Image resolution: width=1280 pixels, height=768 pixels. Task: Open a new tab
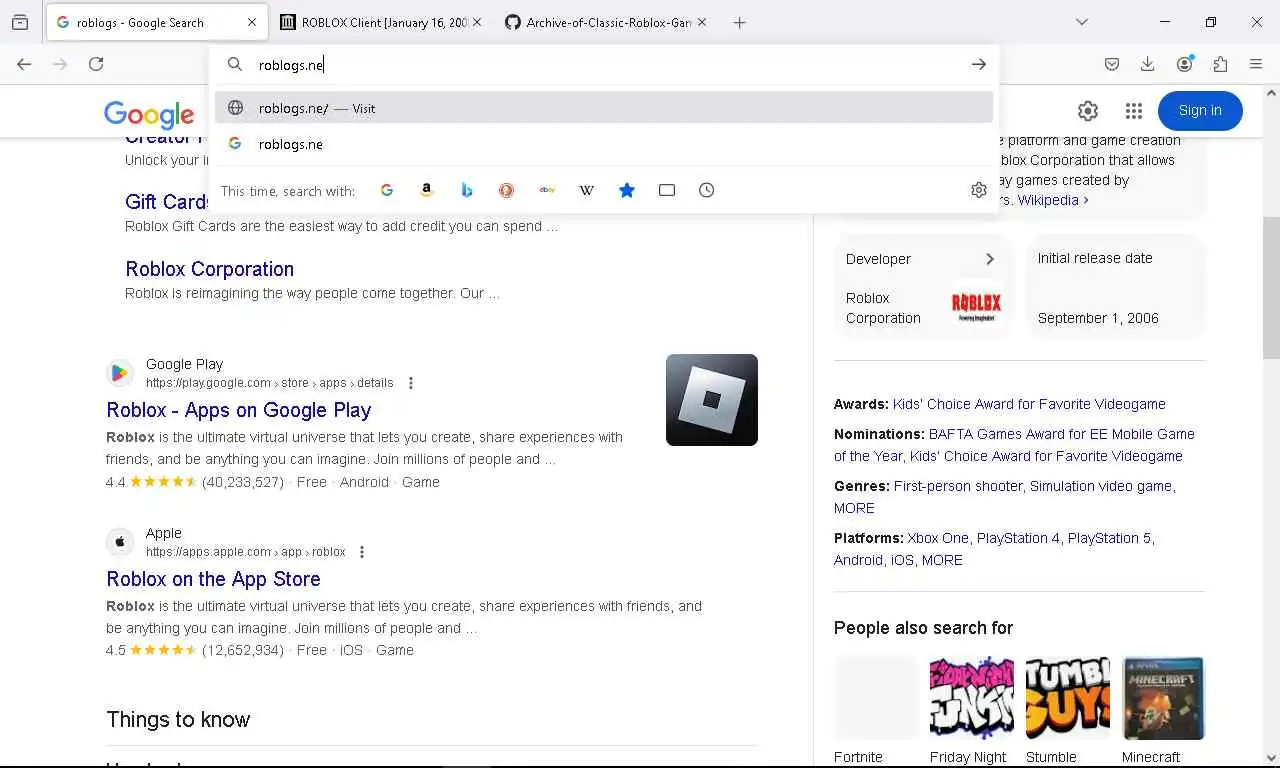pos(739,22)
